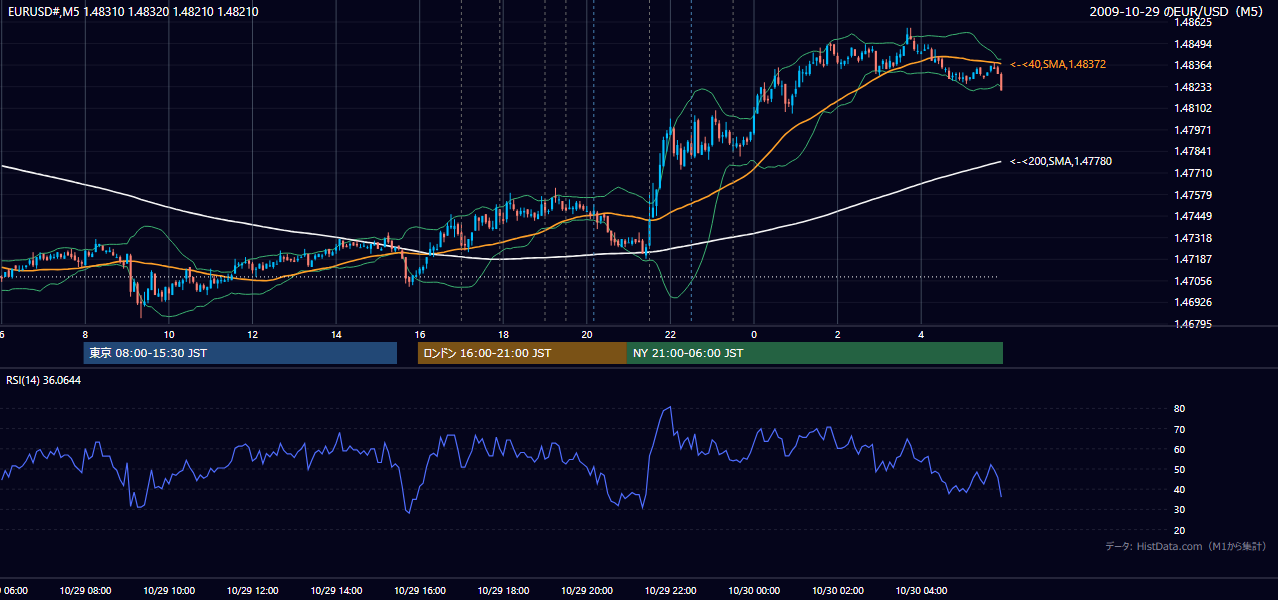Image resolution: width=1278 pixels, height=600 pixels.
Task: Click hour tick 14 under the price chart
Action: pyautogui.click(x=337, y=335)
